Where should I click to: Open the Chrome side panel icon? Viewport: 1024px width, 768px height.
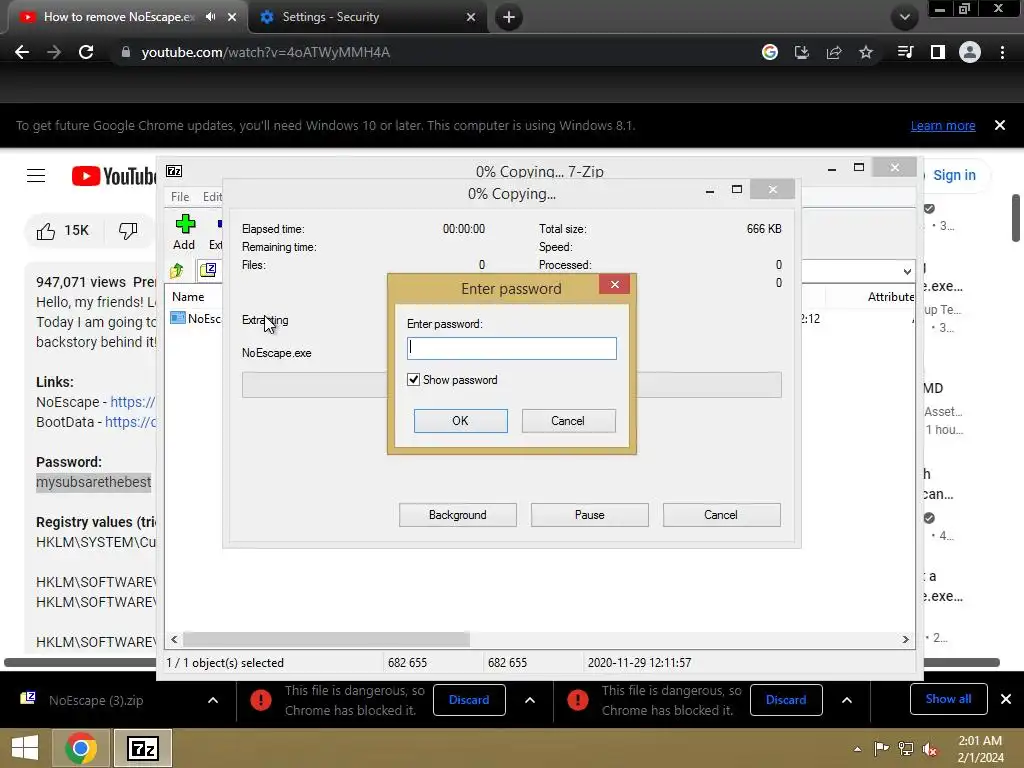coord(938,52)
